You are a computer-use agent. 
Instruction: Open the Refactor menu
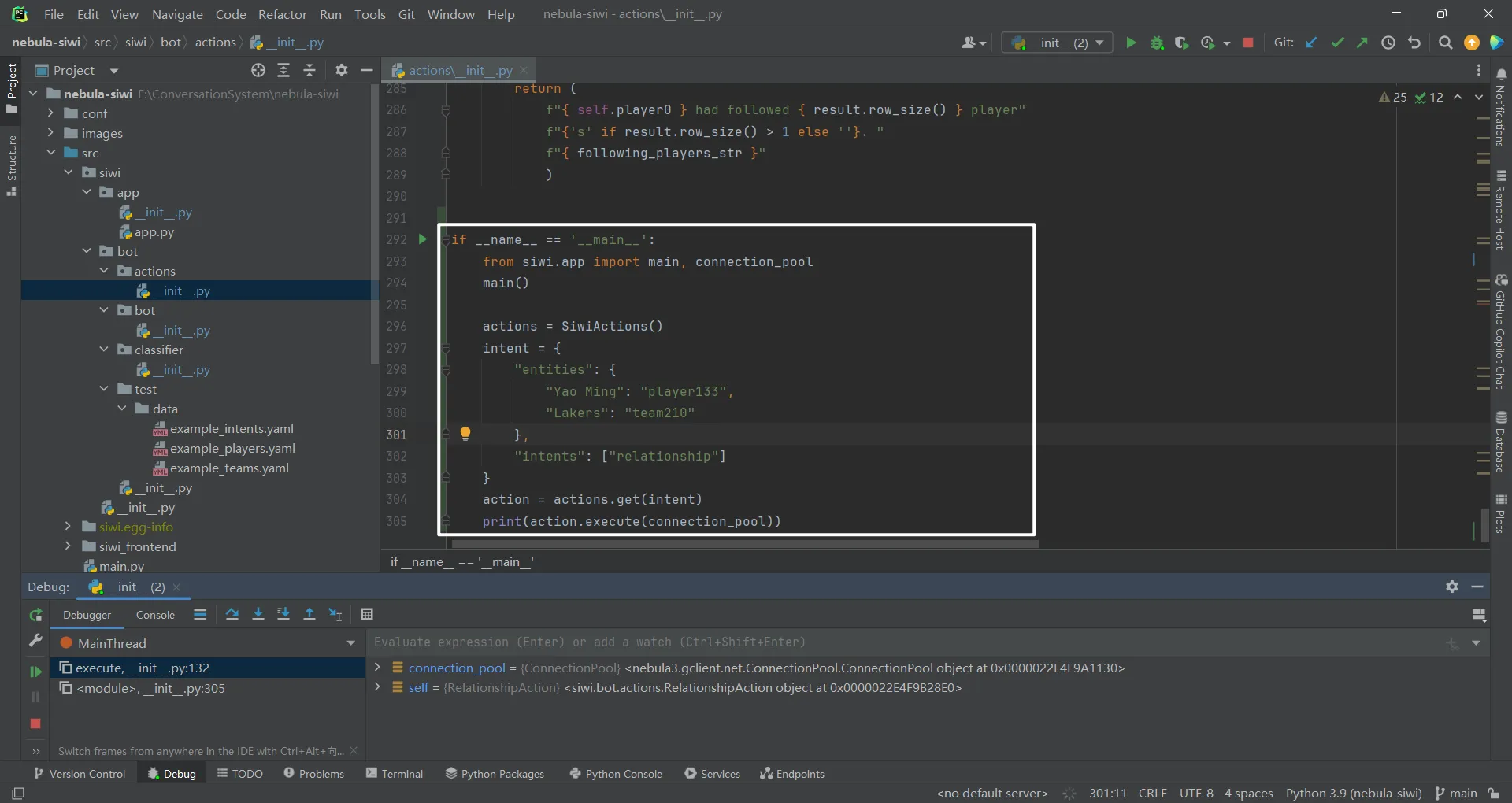(x=282, y=14)
